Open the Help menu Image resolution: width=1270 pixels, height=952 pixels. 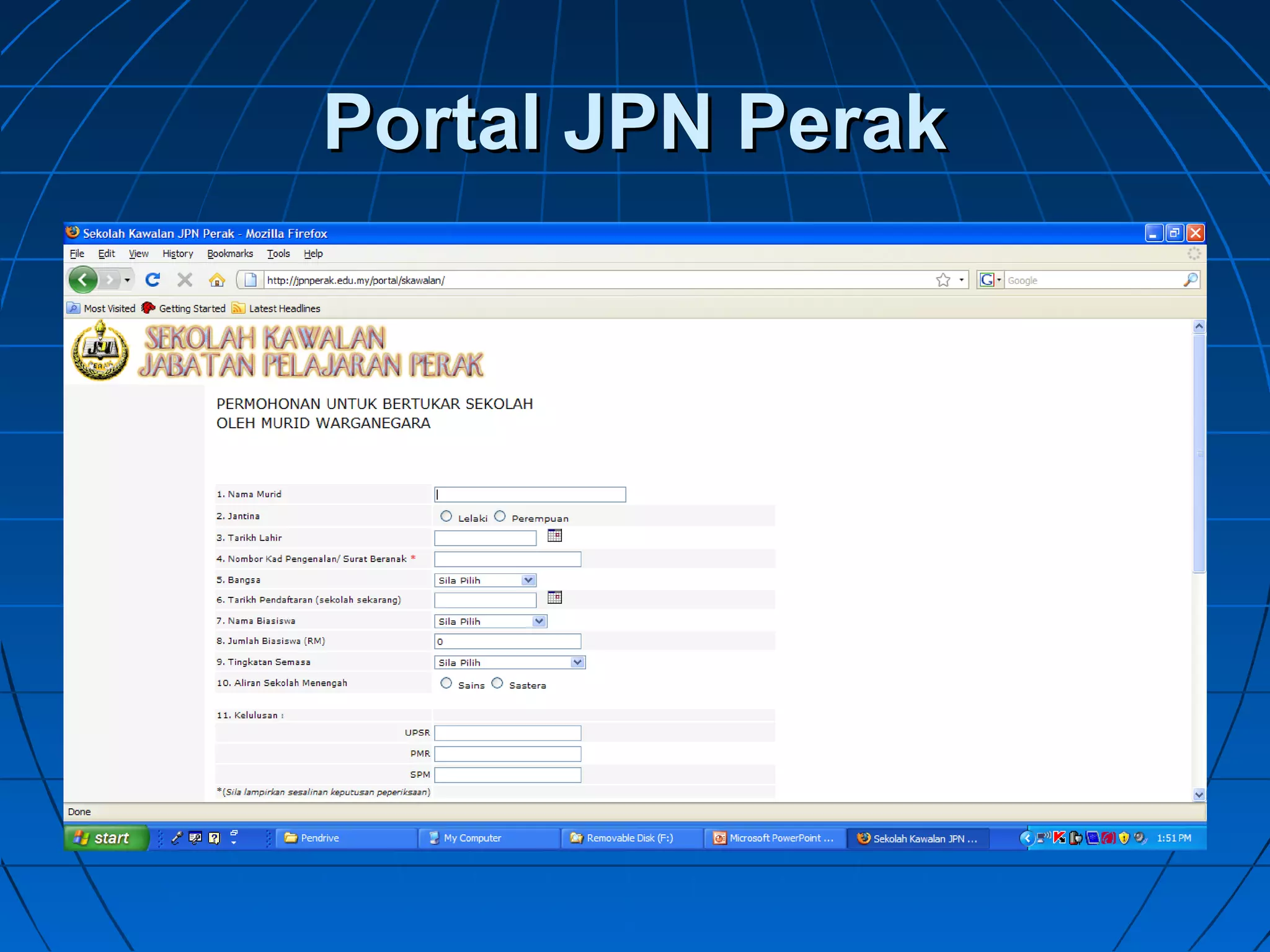click(313, 253)
